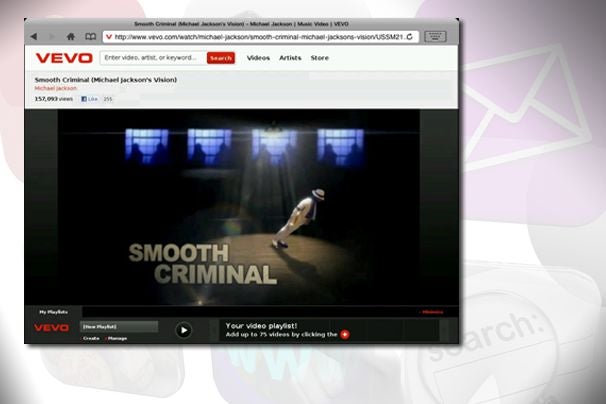Image resolution: width=606 pixels, height=404 pixels.
Task: Click the 157,093 views count
Action: coord(54,99)
